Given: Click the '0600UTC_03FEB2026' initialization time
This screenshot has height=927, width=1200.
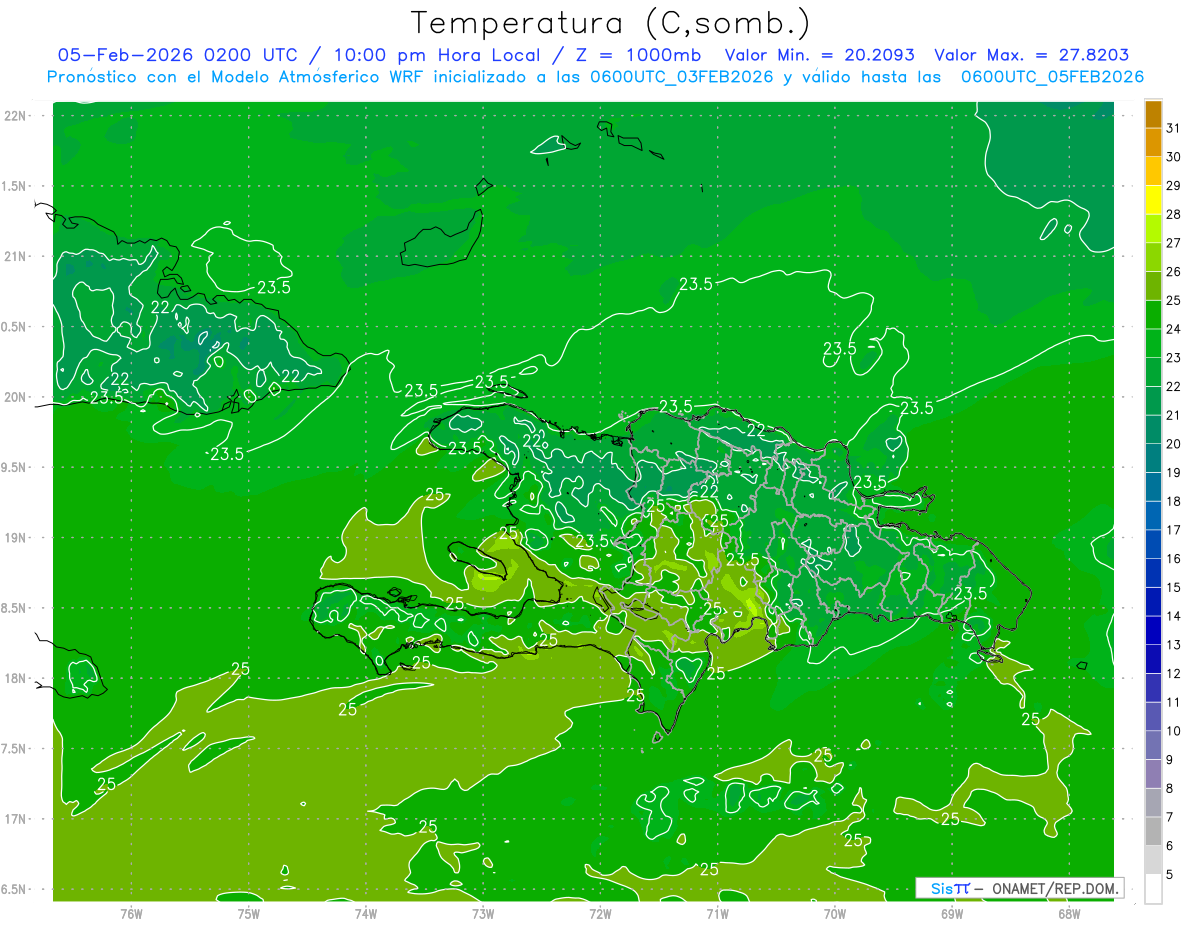Looking at the screenshot, I should [680, 77].
